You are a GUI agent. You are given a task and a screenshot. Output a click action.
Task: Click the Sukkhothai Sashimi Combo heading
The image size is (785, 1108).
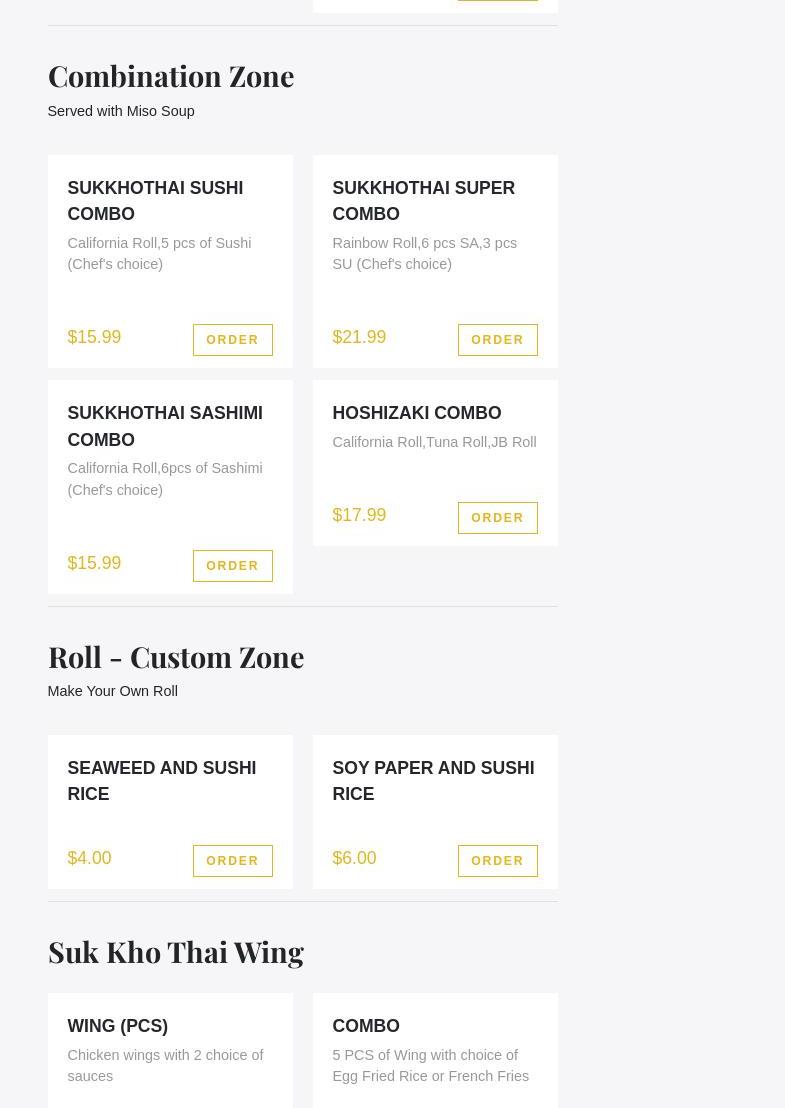coord(165,426)
